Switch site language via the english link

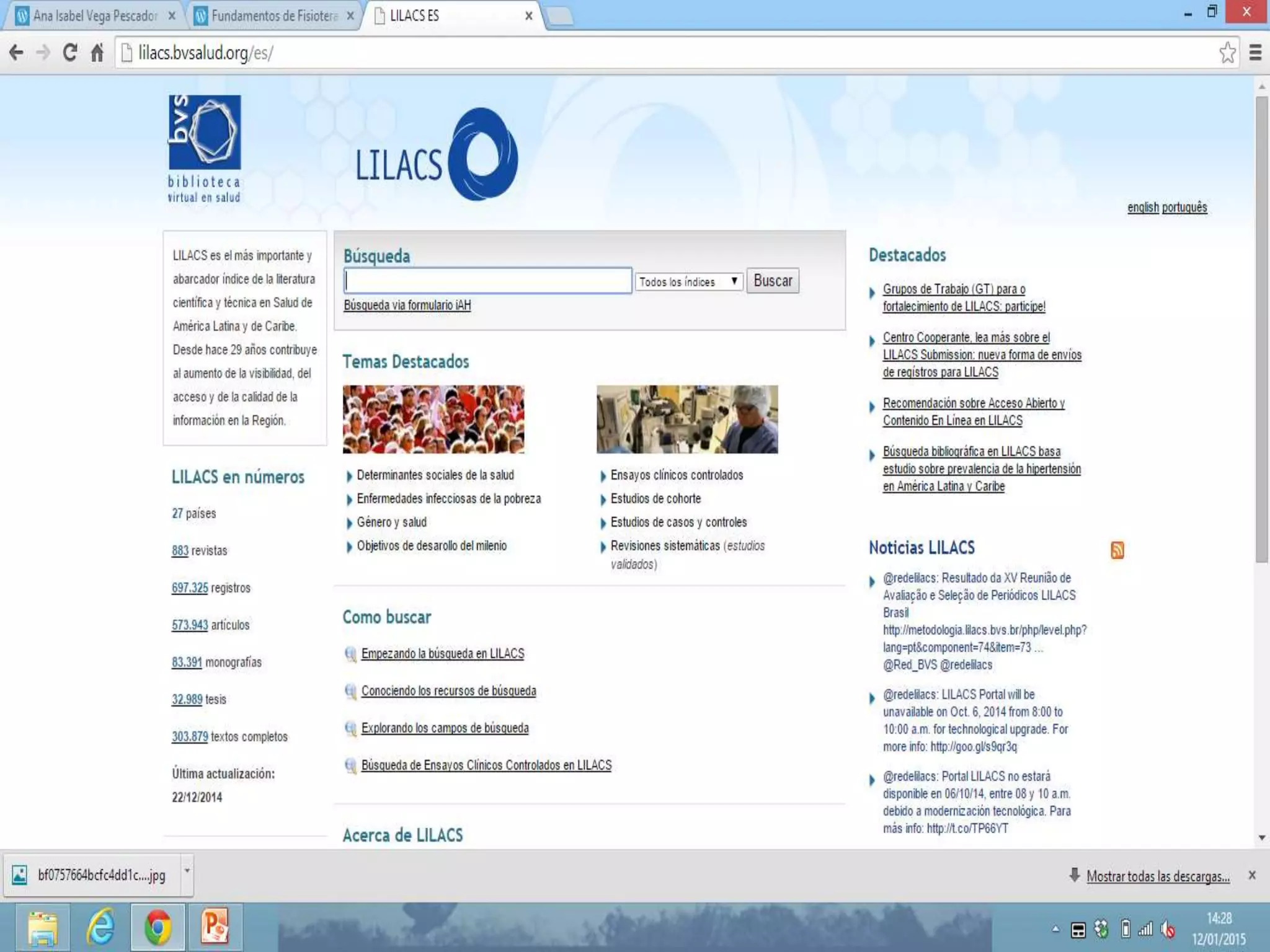[x=1142, y=208]
